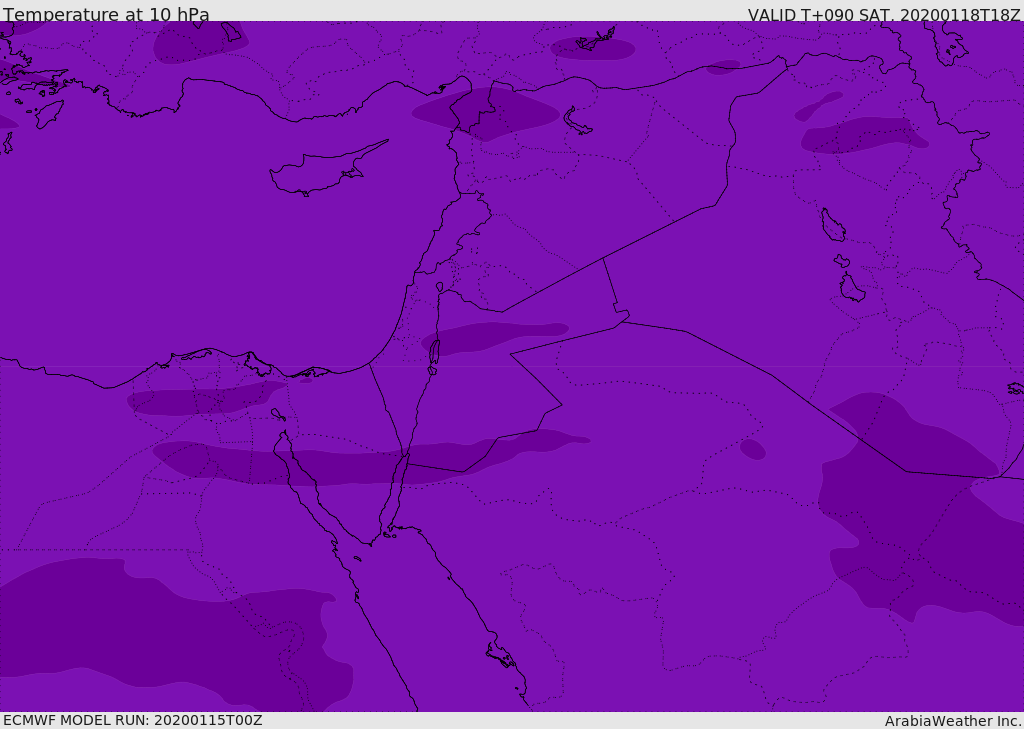Click the ArabiaWeather Inc. credit

tap(953, 721)
